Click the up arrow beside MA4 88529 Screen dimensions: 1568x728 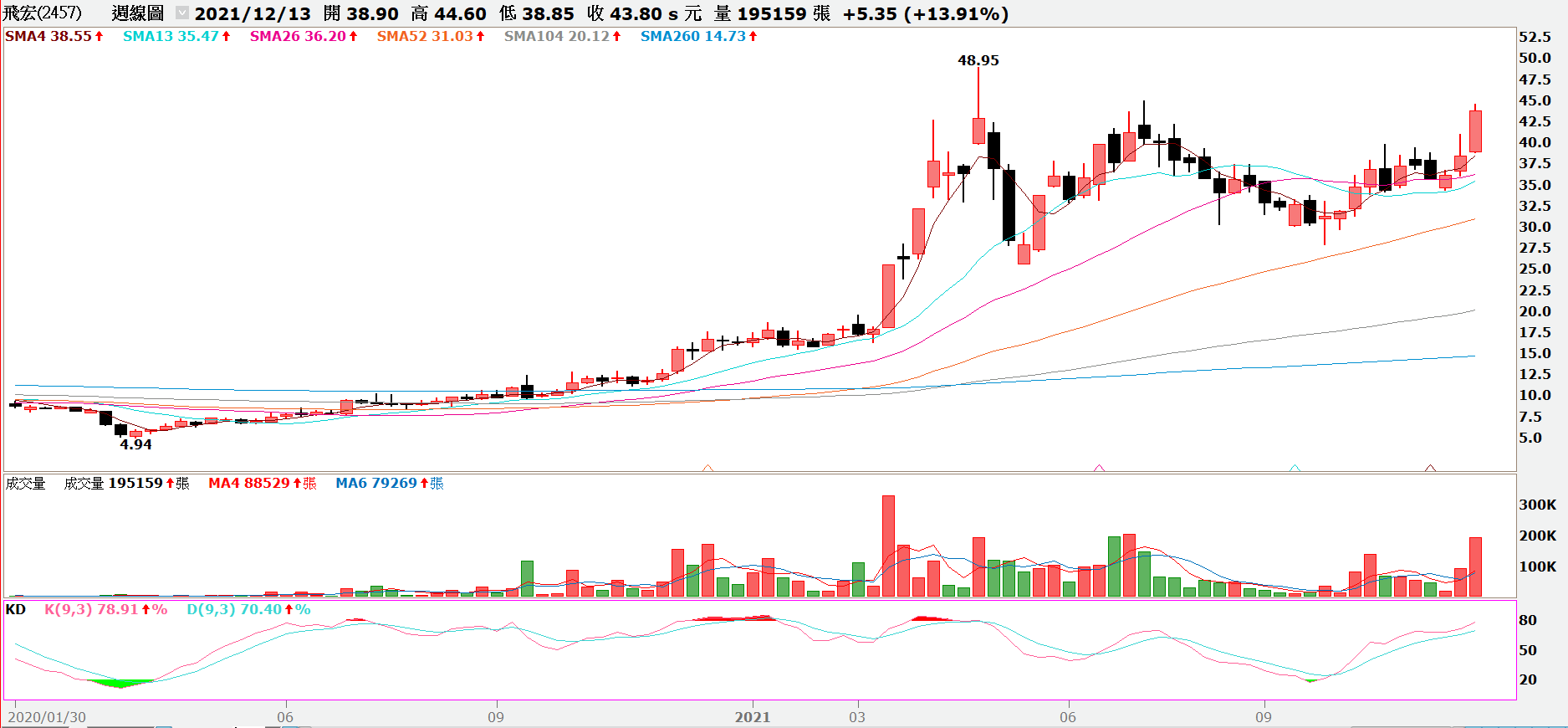(297, 484)
